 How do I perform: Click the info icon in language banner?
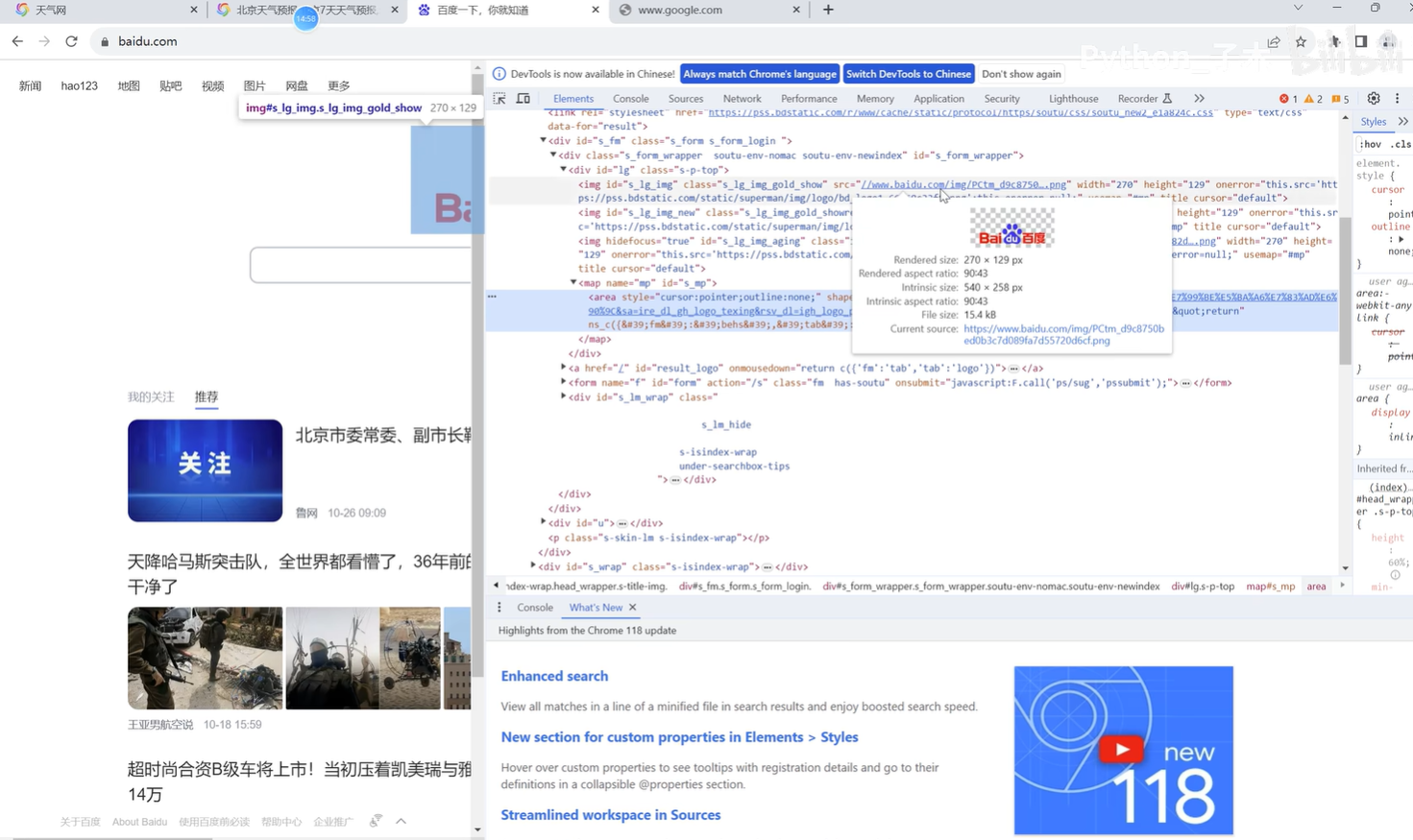(499, 74)
